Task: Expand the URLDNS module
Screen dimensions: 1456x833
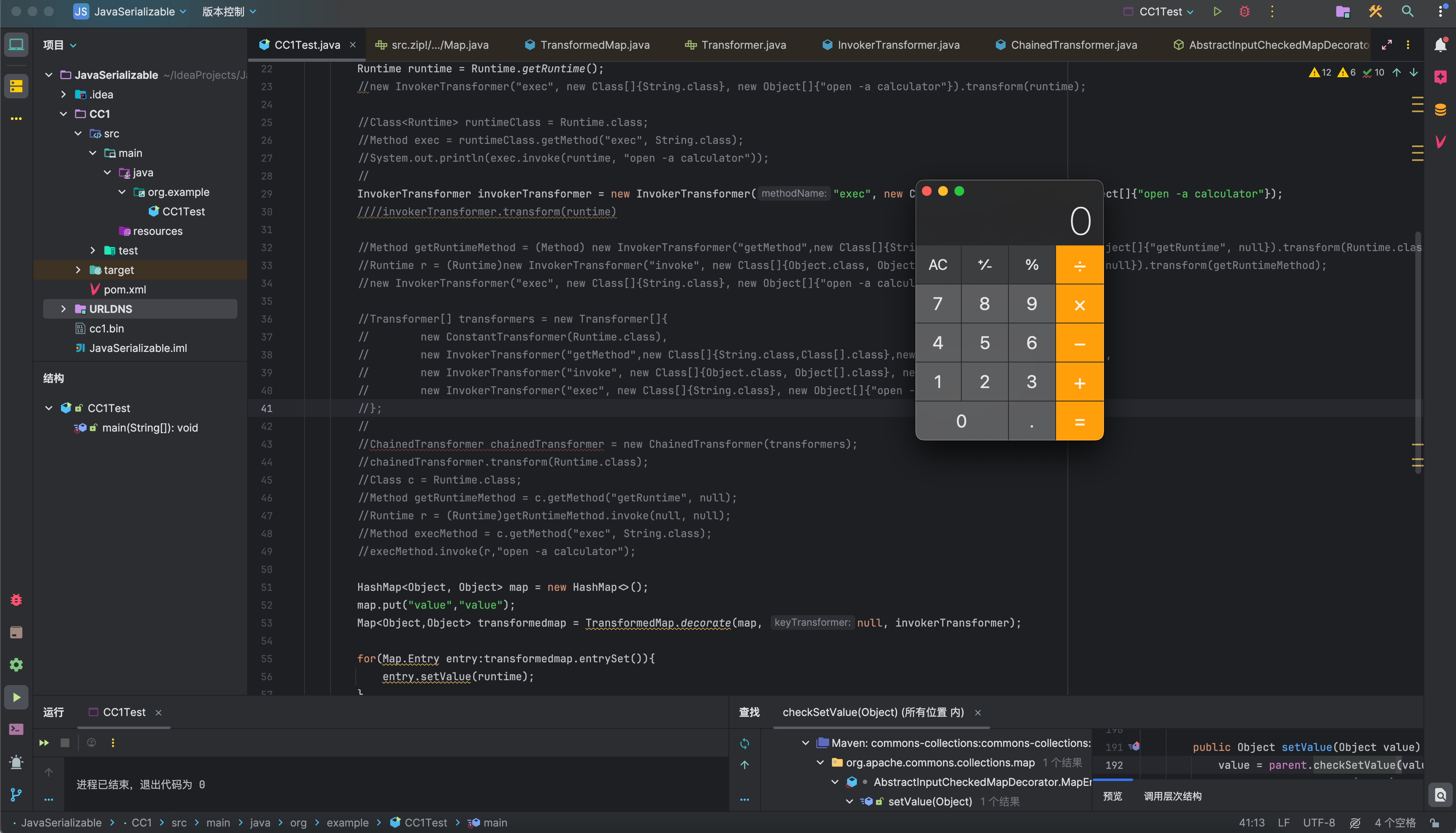Action: coord(63,309)
